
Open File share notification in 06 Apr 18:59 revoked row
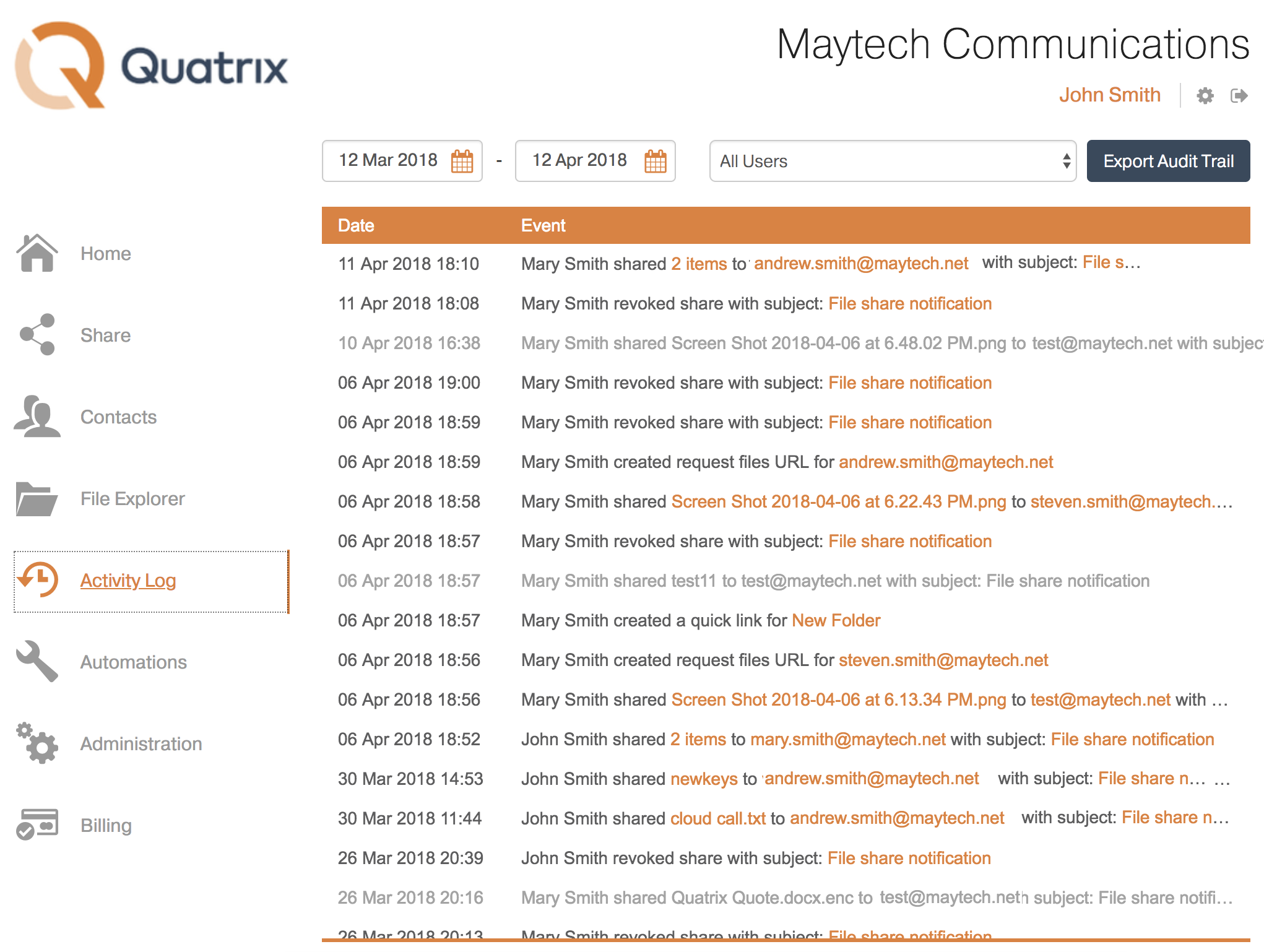tap(910, 422)
